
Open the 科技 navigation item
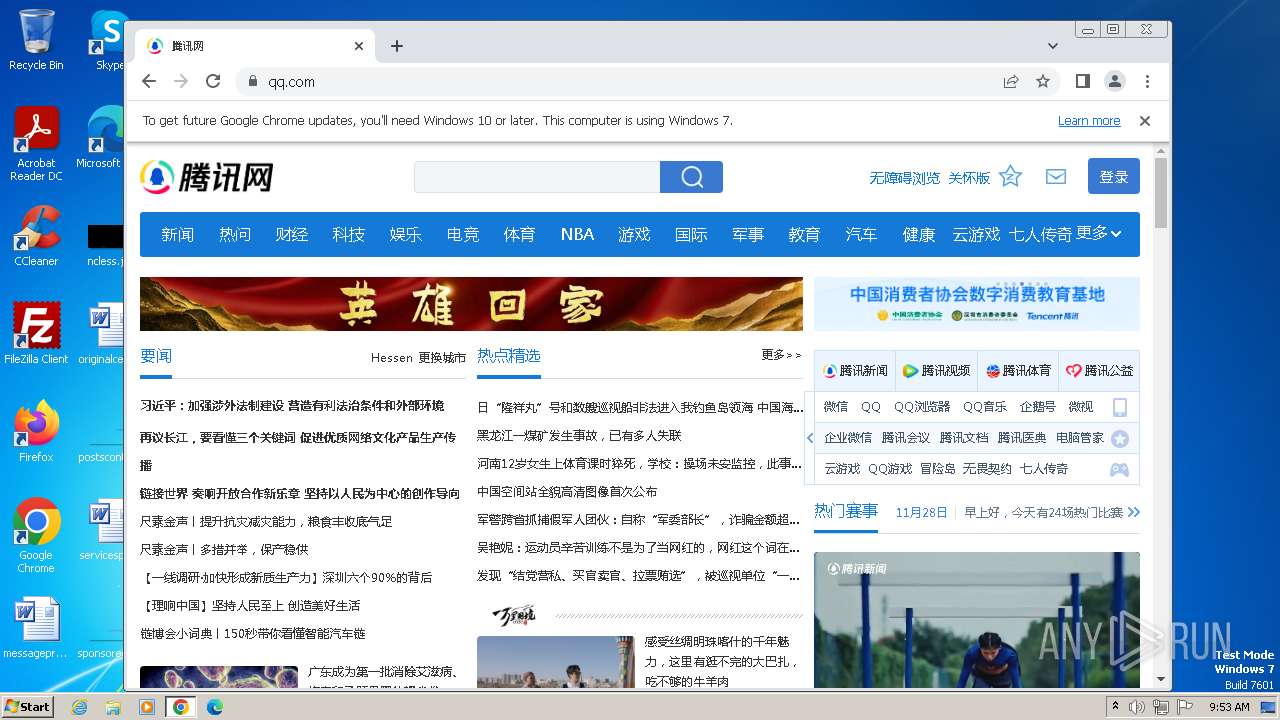[349, 234]
